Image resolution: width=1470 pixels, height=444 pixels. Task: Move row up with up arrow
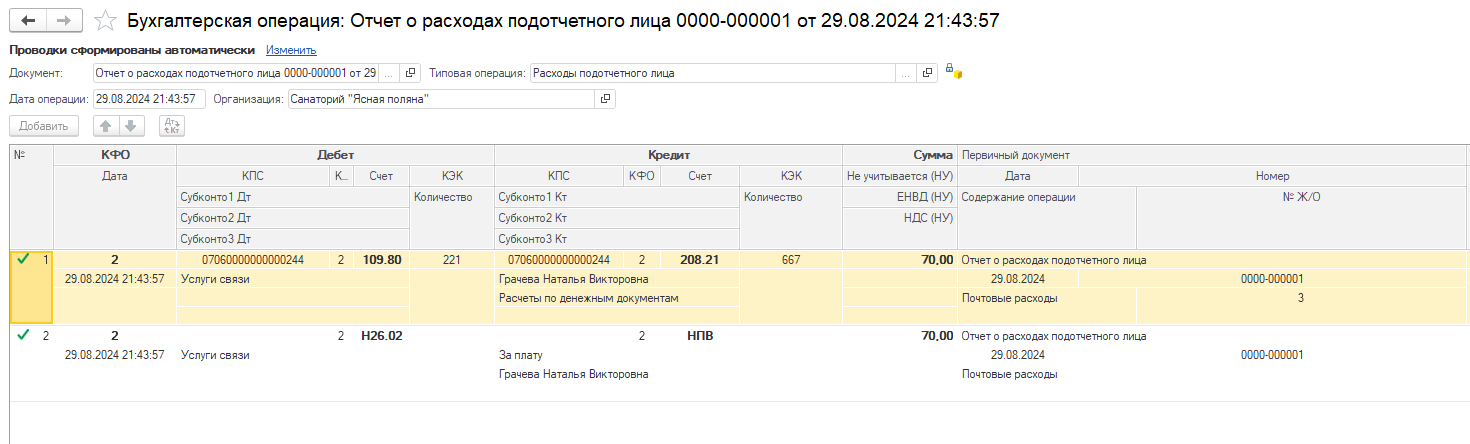106,126
